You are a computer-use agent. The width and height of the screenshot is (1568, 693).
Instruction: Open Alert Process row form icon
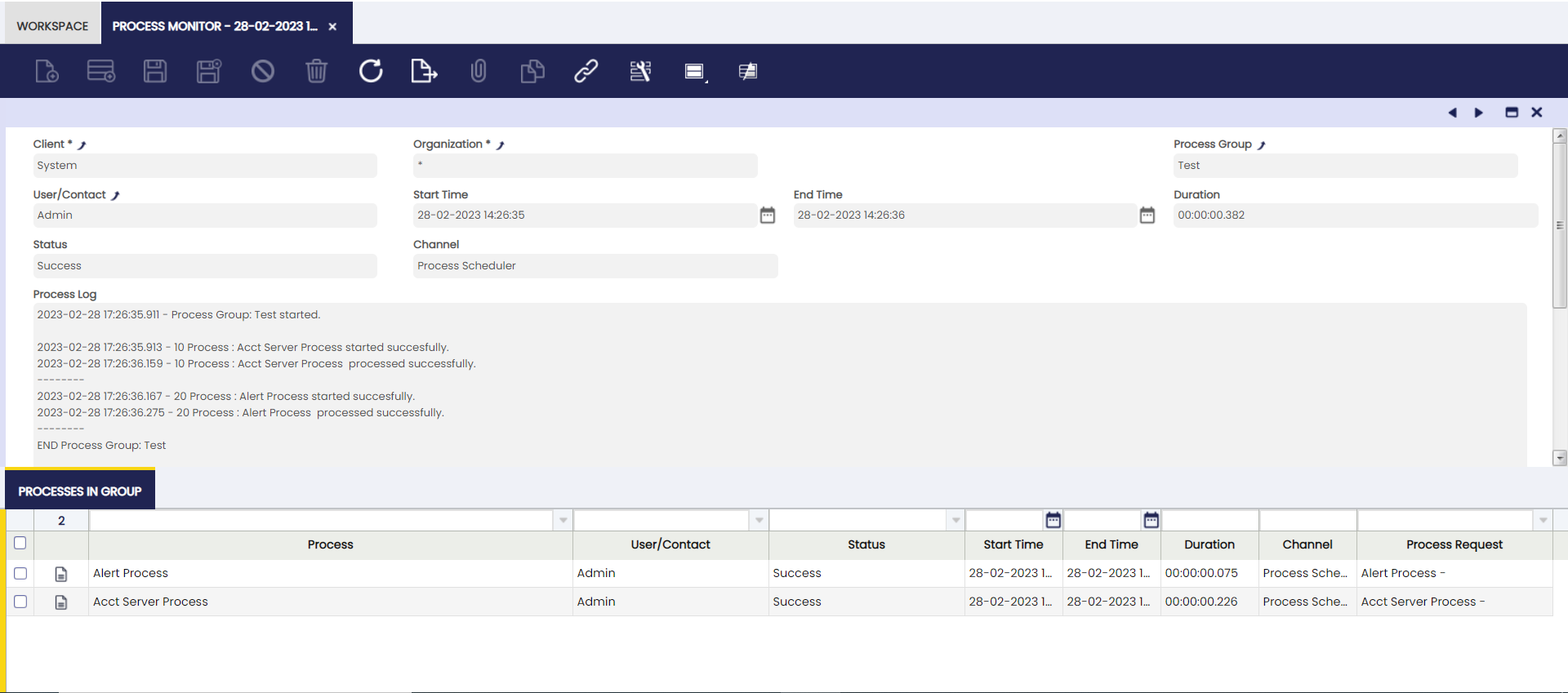pos(61,574)
